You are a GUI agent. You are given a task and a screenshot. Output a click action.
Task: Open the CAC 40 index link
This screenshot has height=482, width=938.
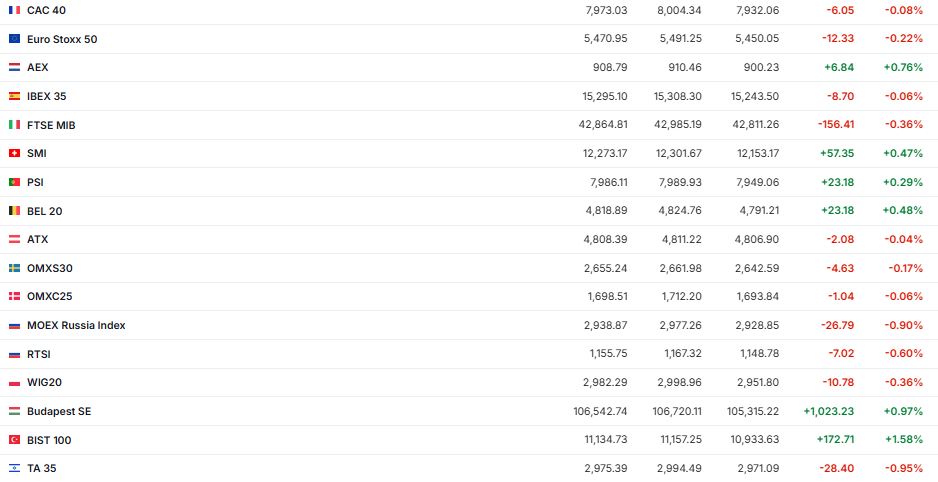pos(46,10)
